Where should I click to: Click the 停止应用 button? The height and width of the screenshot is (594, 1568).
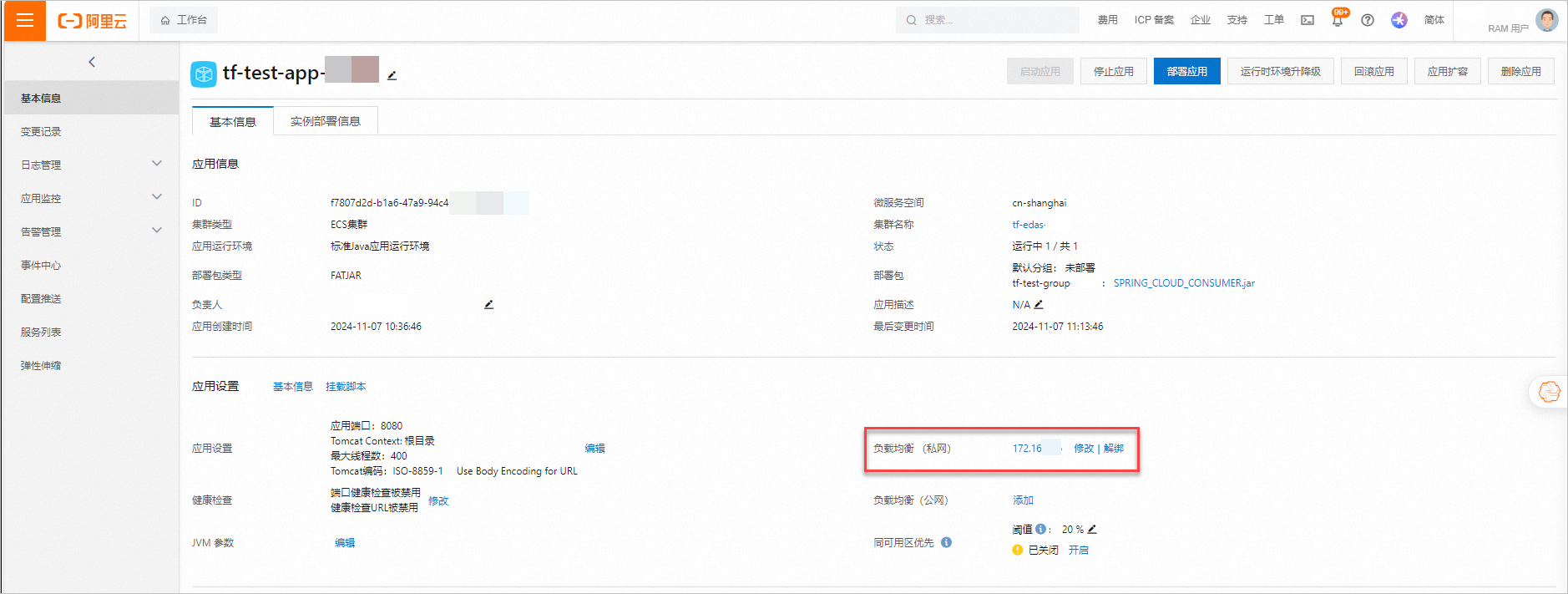point(1114,71)
